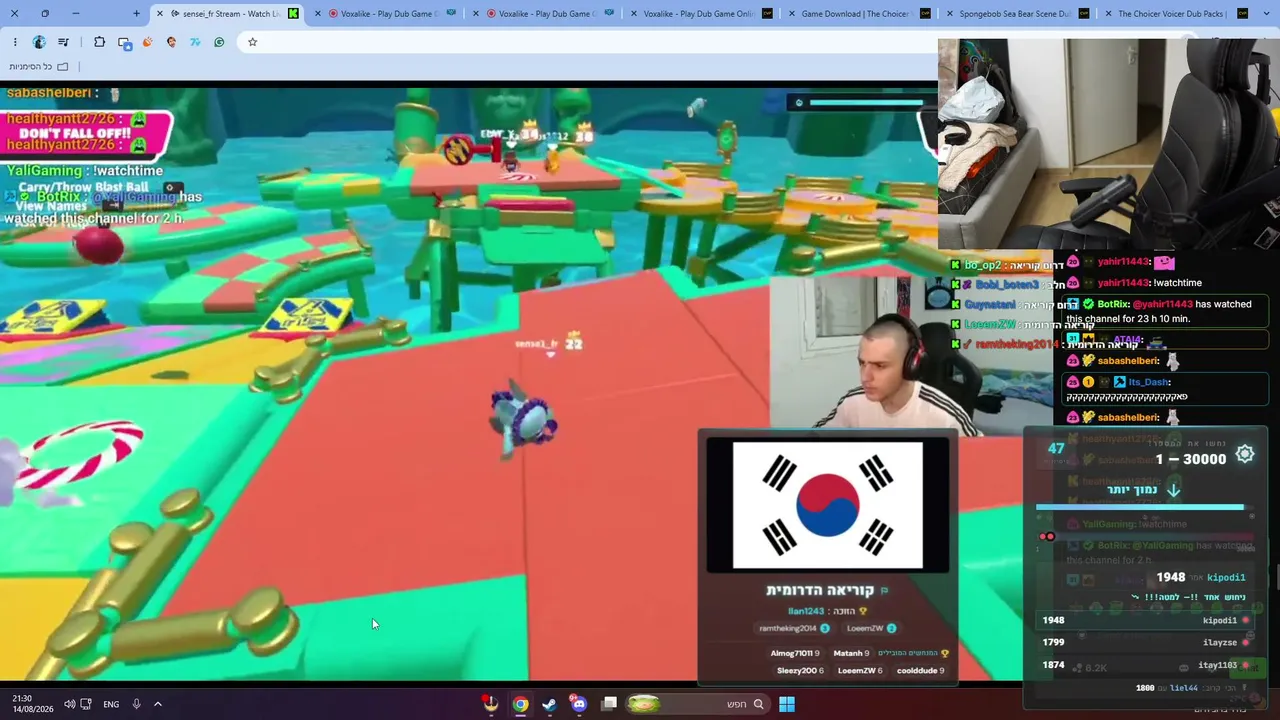Close the sensei_fr Stream tab

(x=160, y=14)
